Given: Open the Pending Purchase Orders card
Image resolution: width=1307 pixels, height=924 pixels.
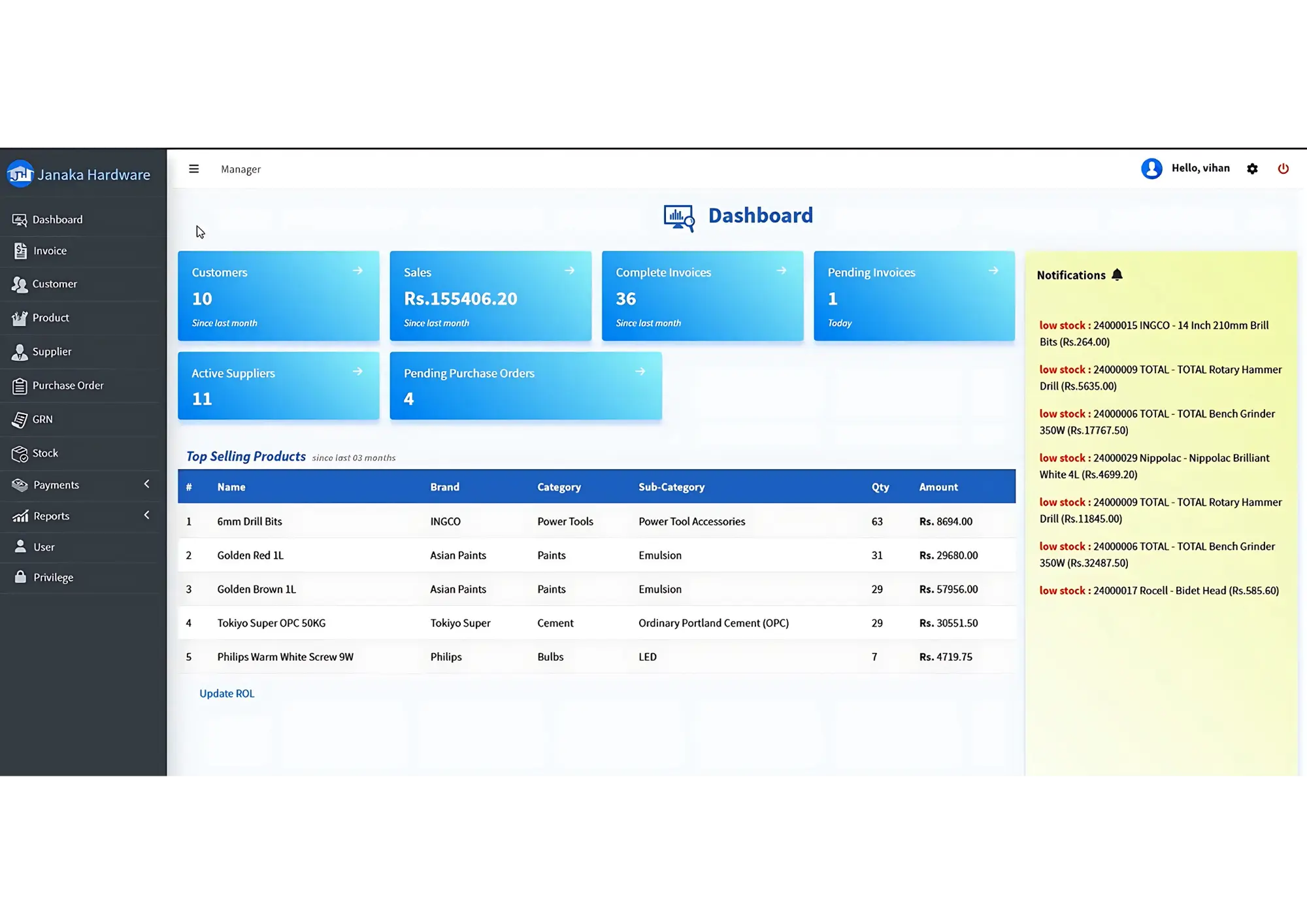Looking at the screenshot, I should [x=525, y=386].
